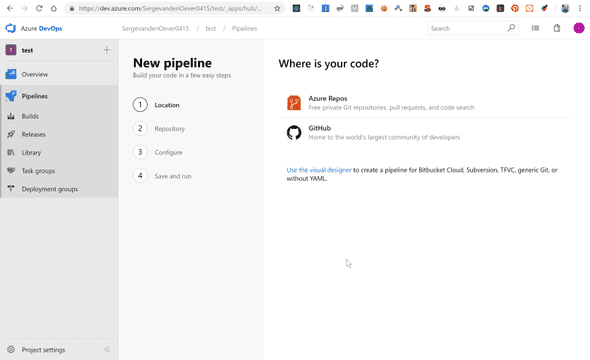Click the Save and run step label
Screen dimensions: 590x360
coord(173,176)
